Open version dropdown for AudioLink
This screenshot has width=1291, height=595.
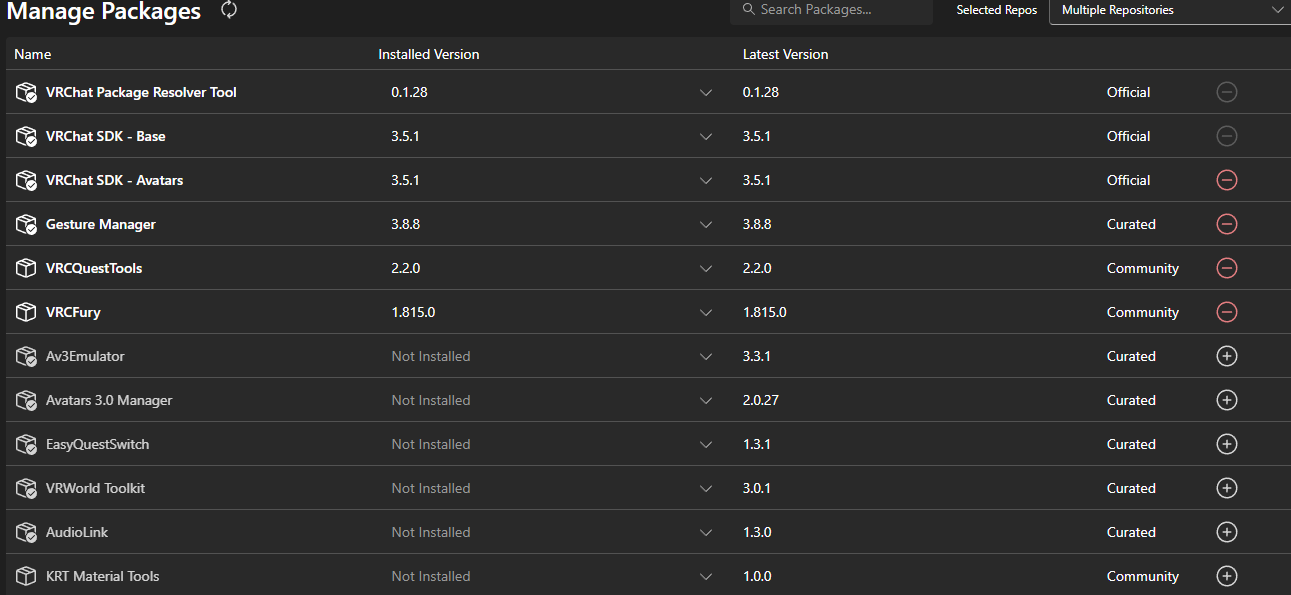(x=706, y=532)
